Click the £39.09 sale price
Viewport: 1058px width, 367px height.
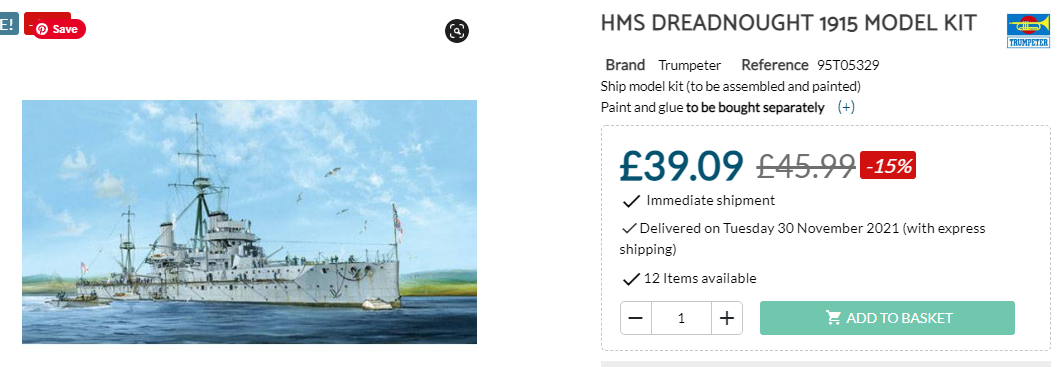(x=681, y=166)
